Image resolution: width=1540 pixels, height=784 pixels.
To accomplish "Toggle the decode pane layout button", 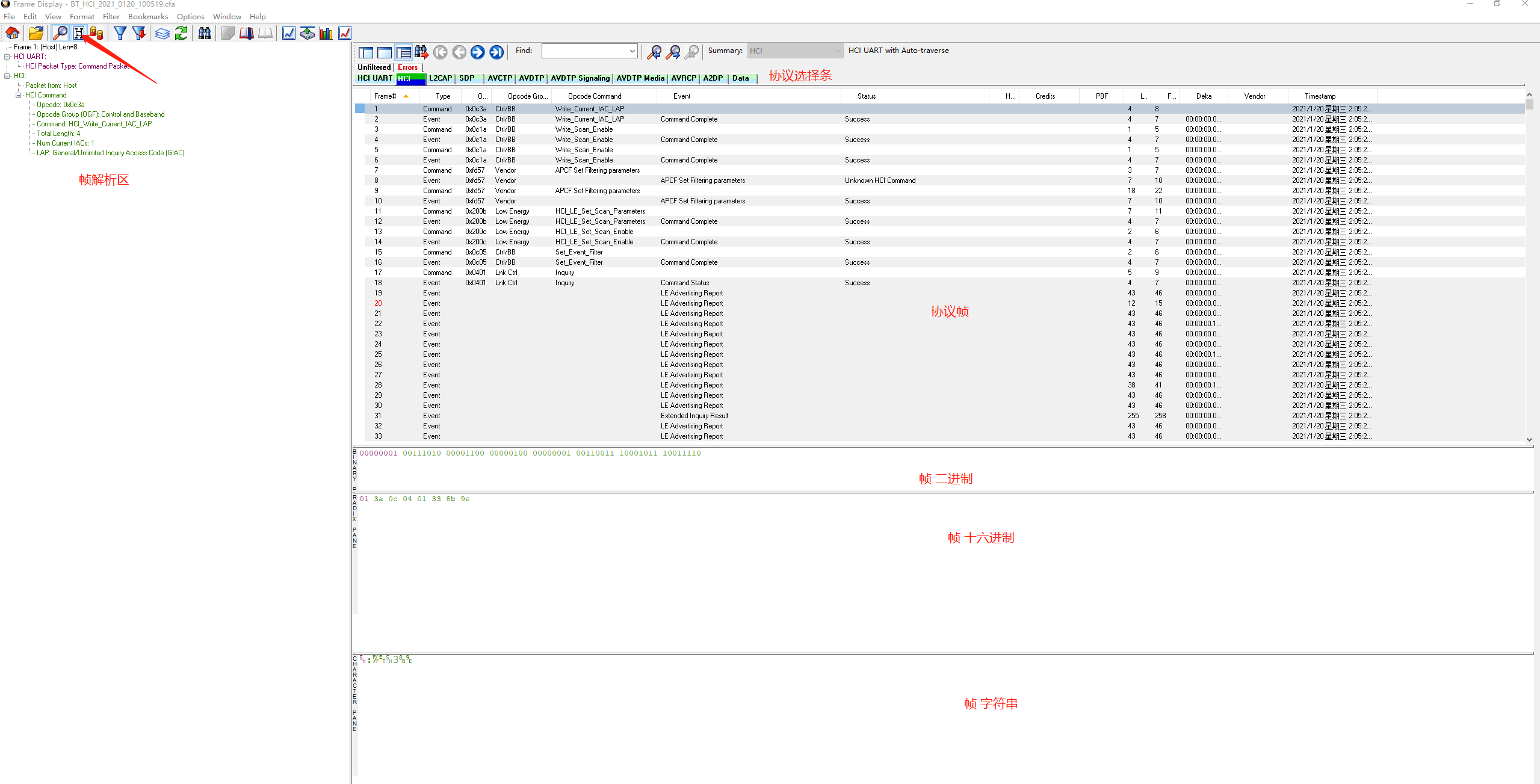I will (366, 52).
